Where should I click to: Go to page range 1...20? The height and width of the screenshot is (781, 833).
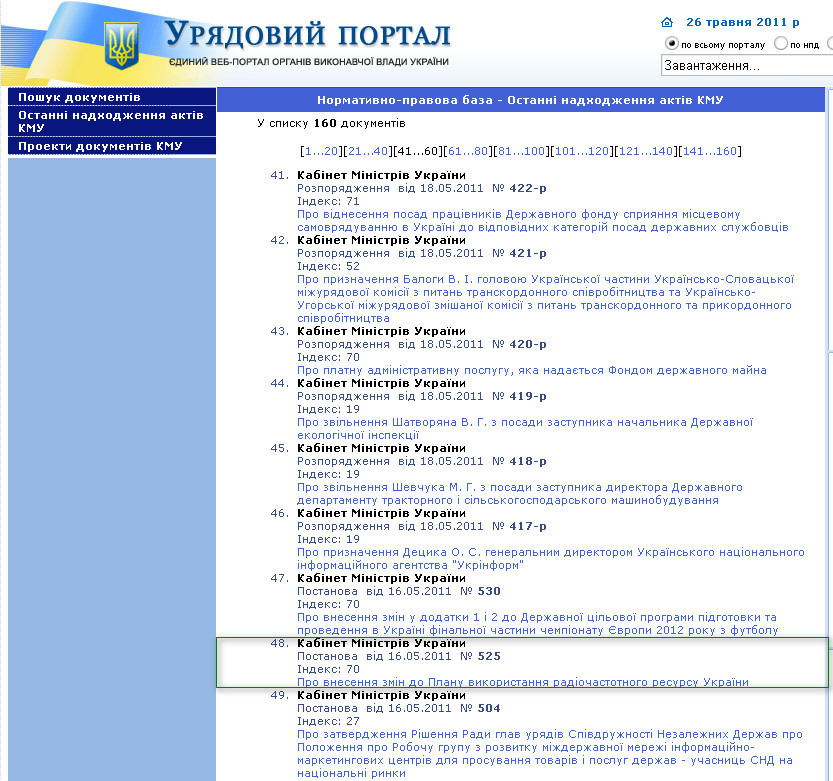[x=321, y=151]
